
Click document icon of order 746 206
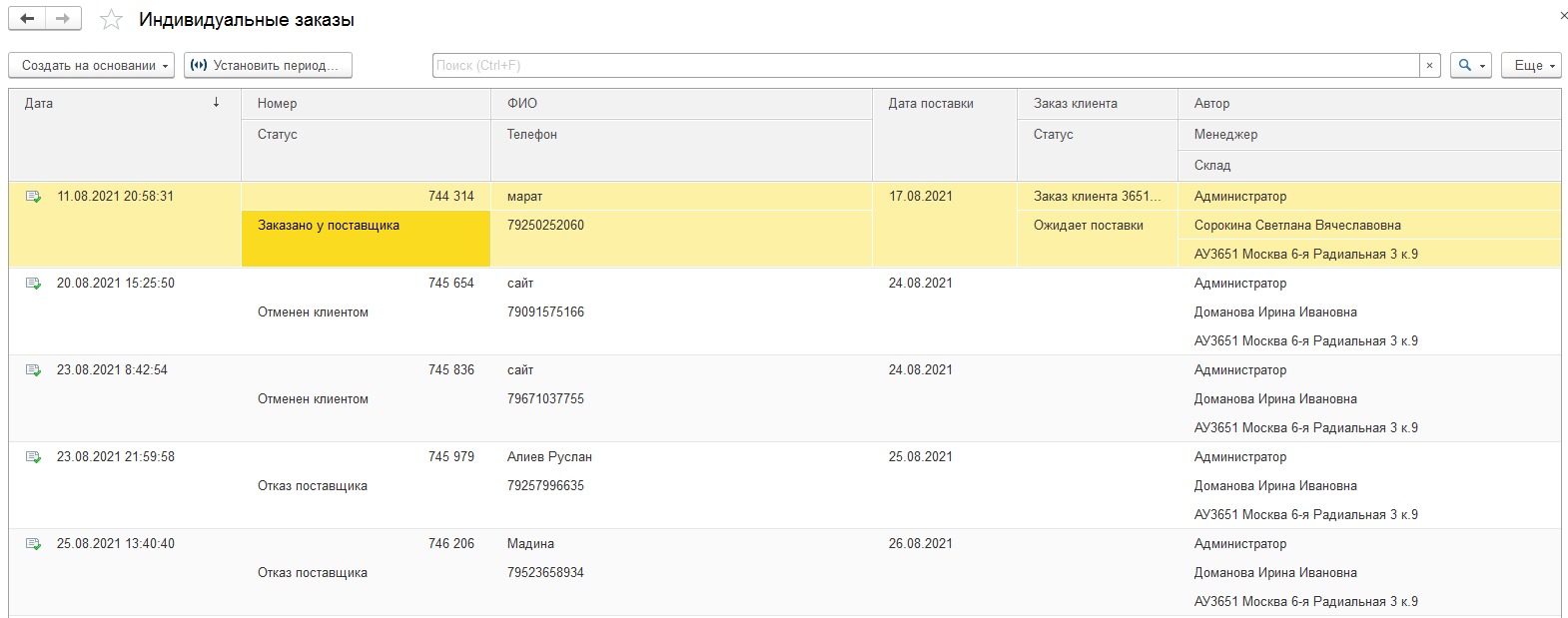tap(34, 544)
